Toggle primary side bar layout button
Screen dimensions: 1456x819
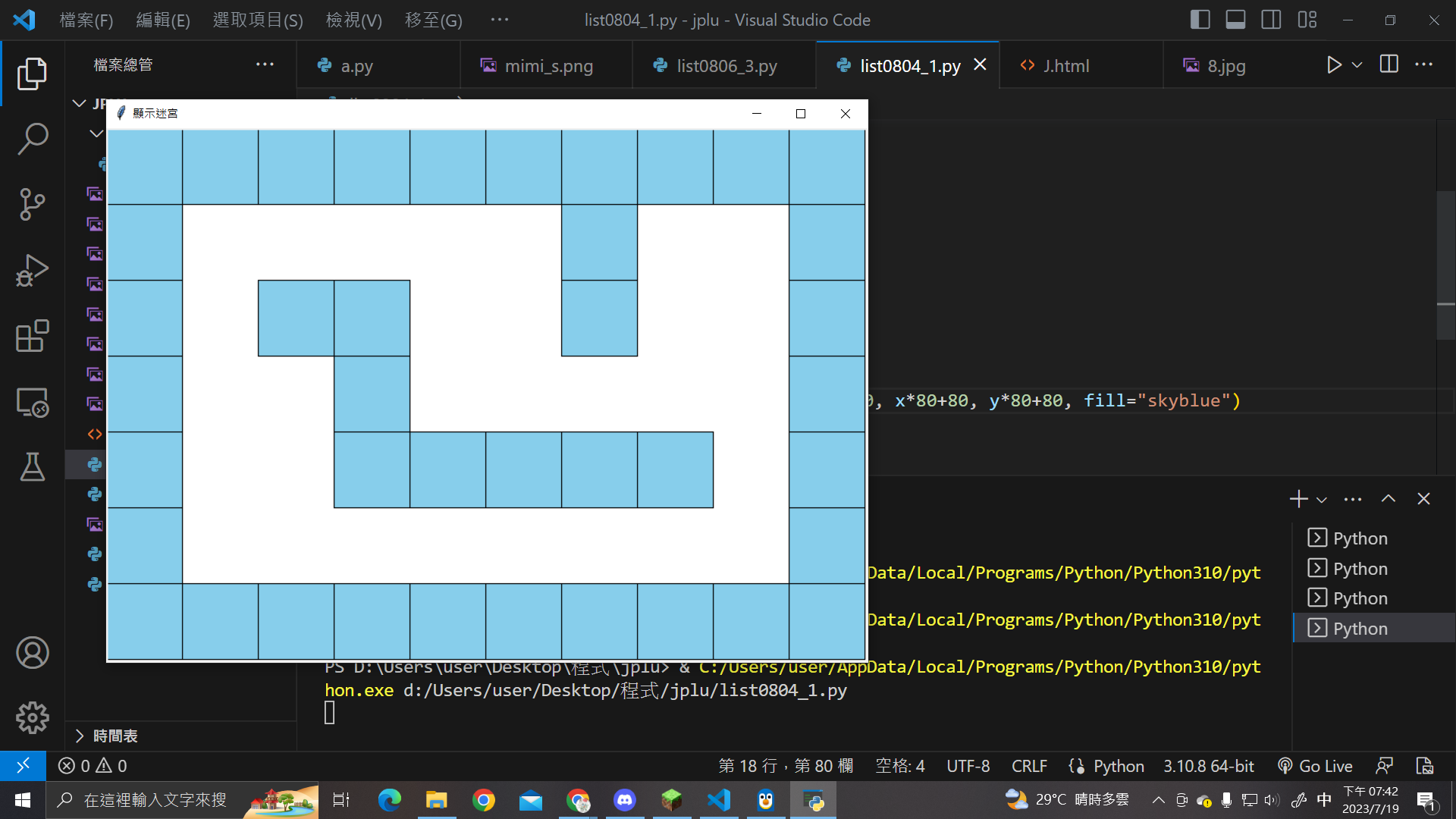pos(1200,20)
